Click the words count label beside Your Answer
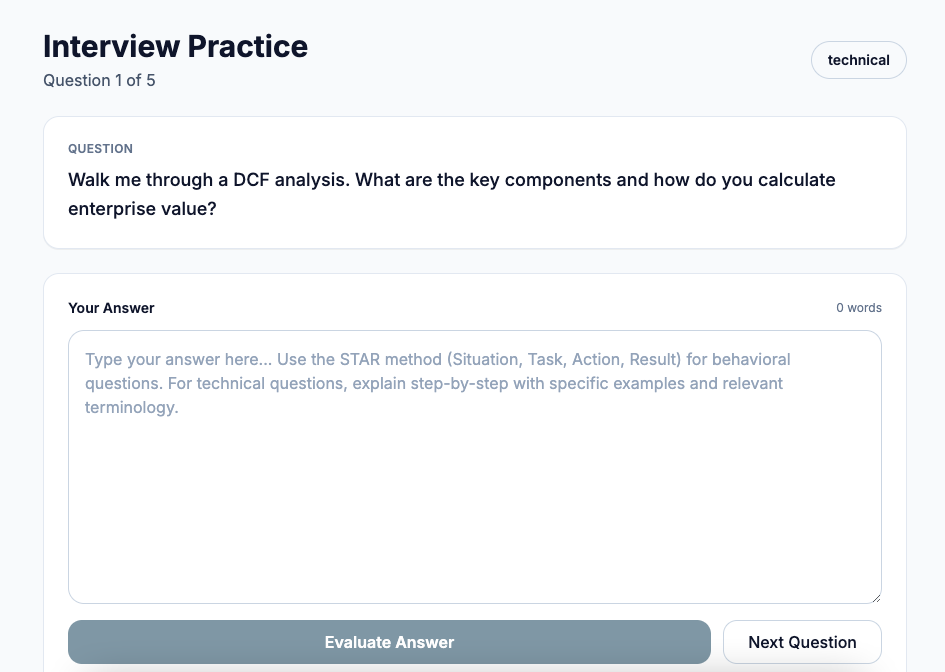The height and width of the screenshot is (672, 945). click(x=858, y=308)
